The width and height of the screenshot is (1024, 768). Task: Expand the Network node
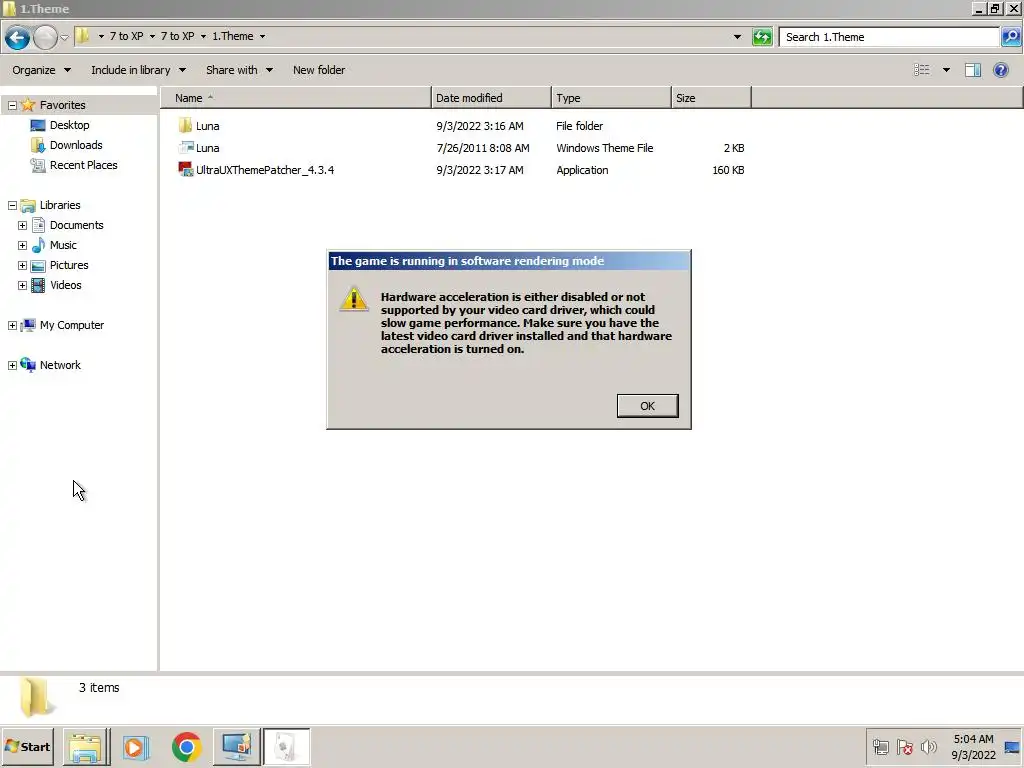[12, 366]
